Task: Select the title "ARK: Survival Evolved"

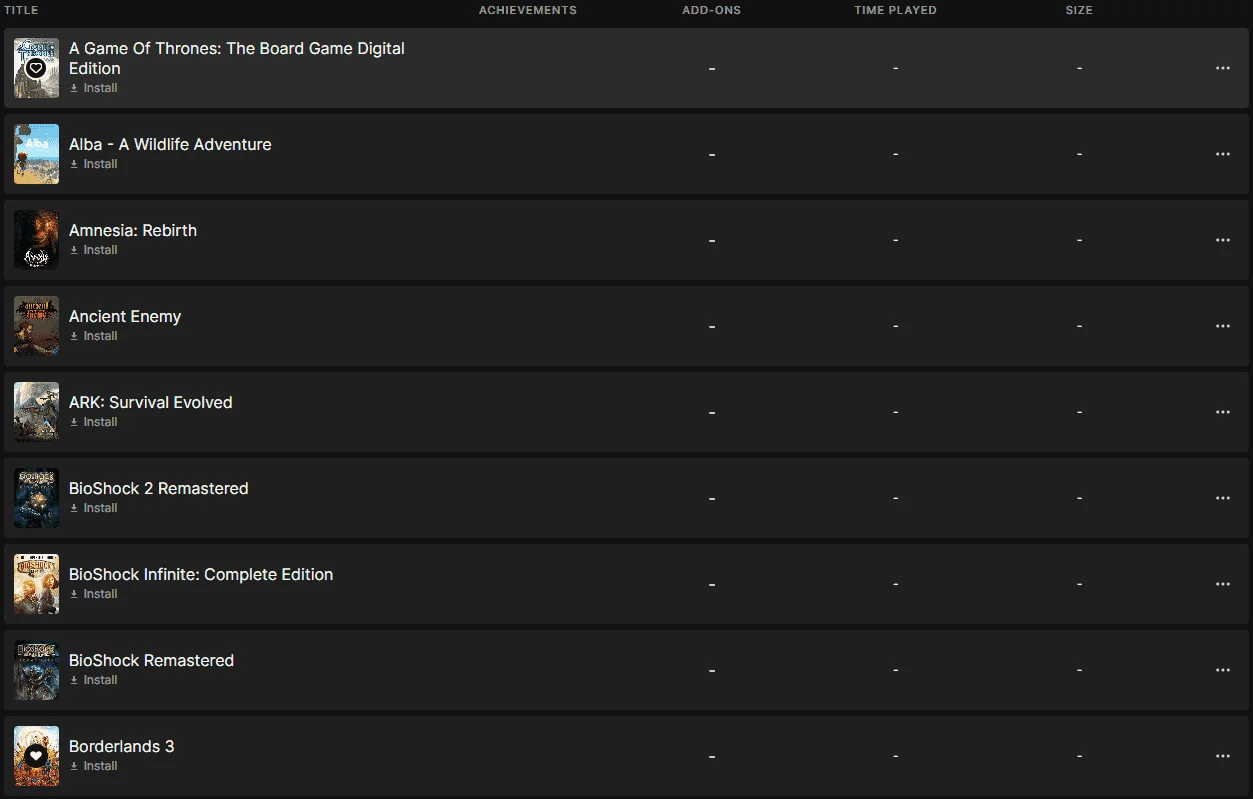Action: [151, 402]
